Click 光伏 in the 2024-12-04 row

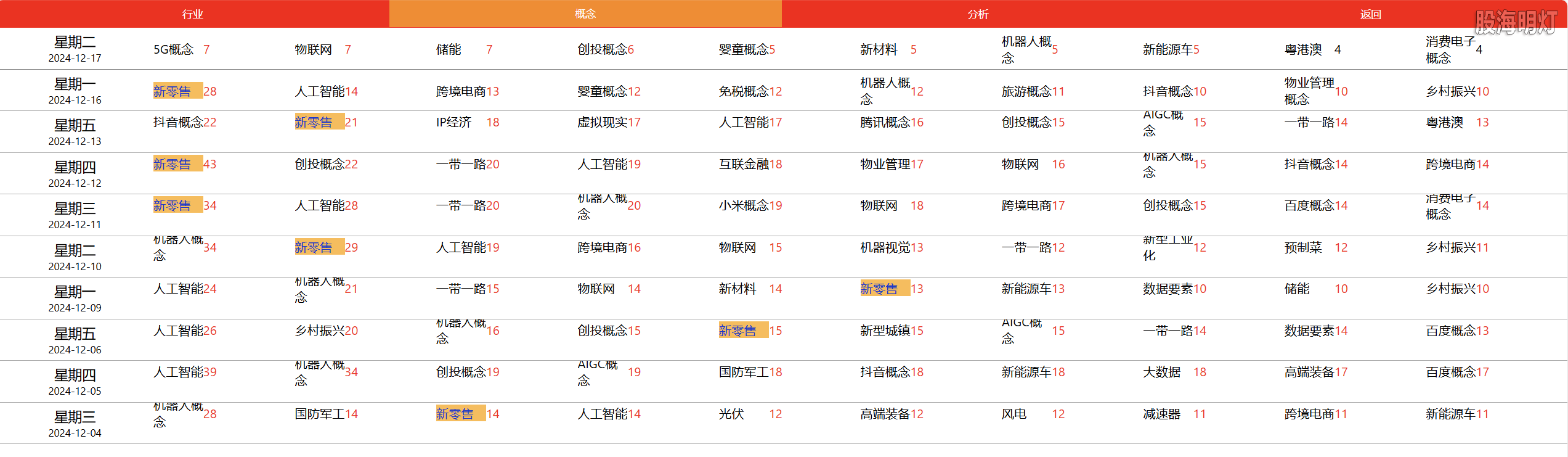tap(731, 414)
